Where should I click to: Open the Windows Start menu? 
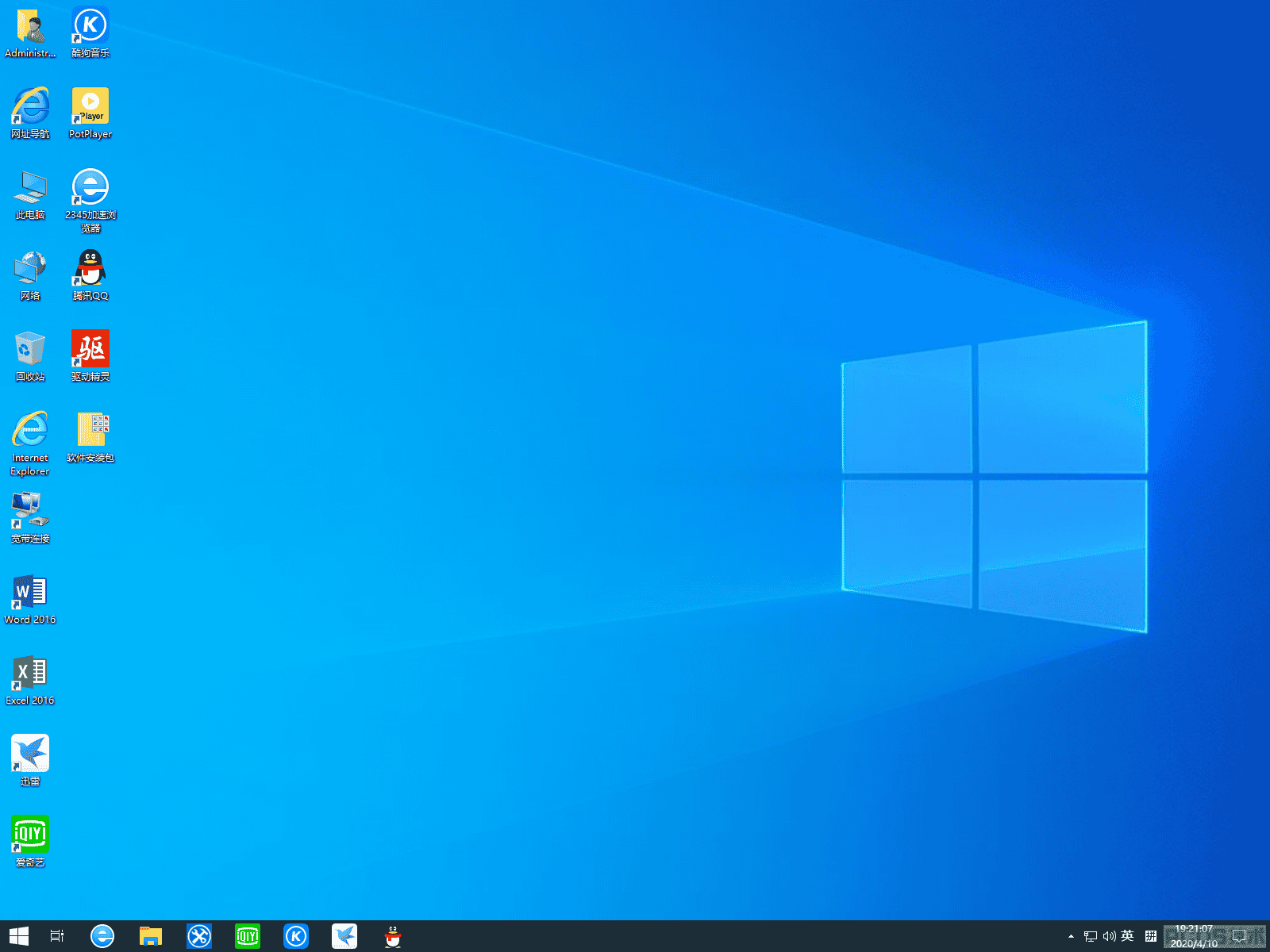click(19, 936)
